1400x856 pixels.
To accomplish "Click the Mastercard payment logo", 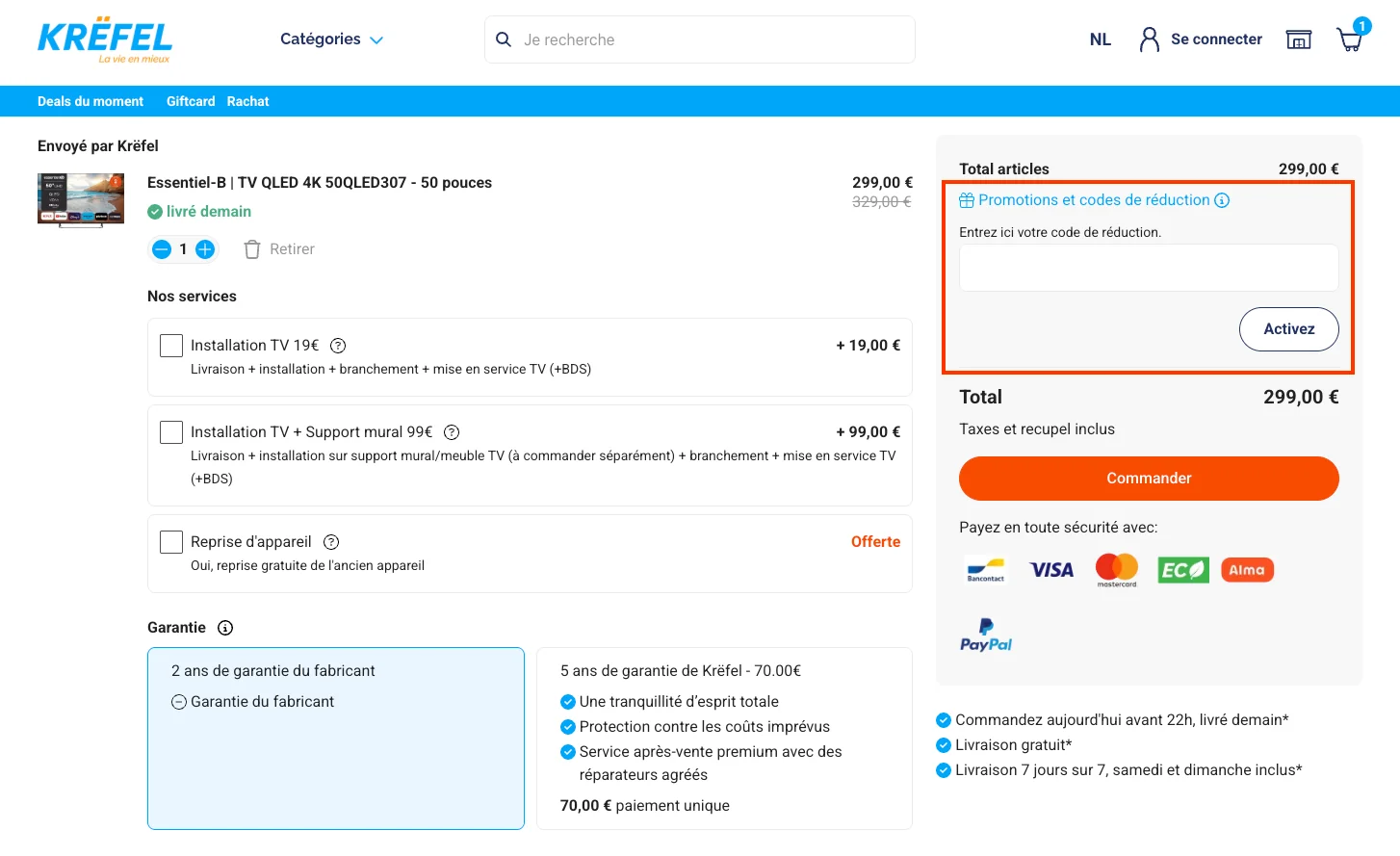I will click(x=1117, y=570).
